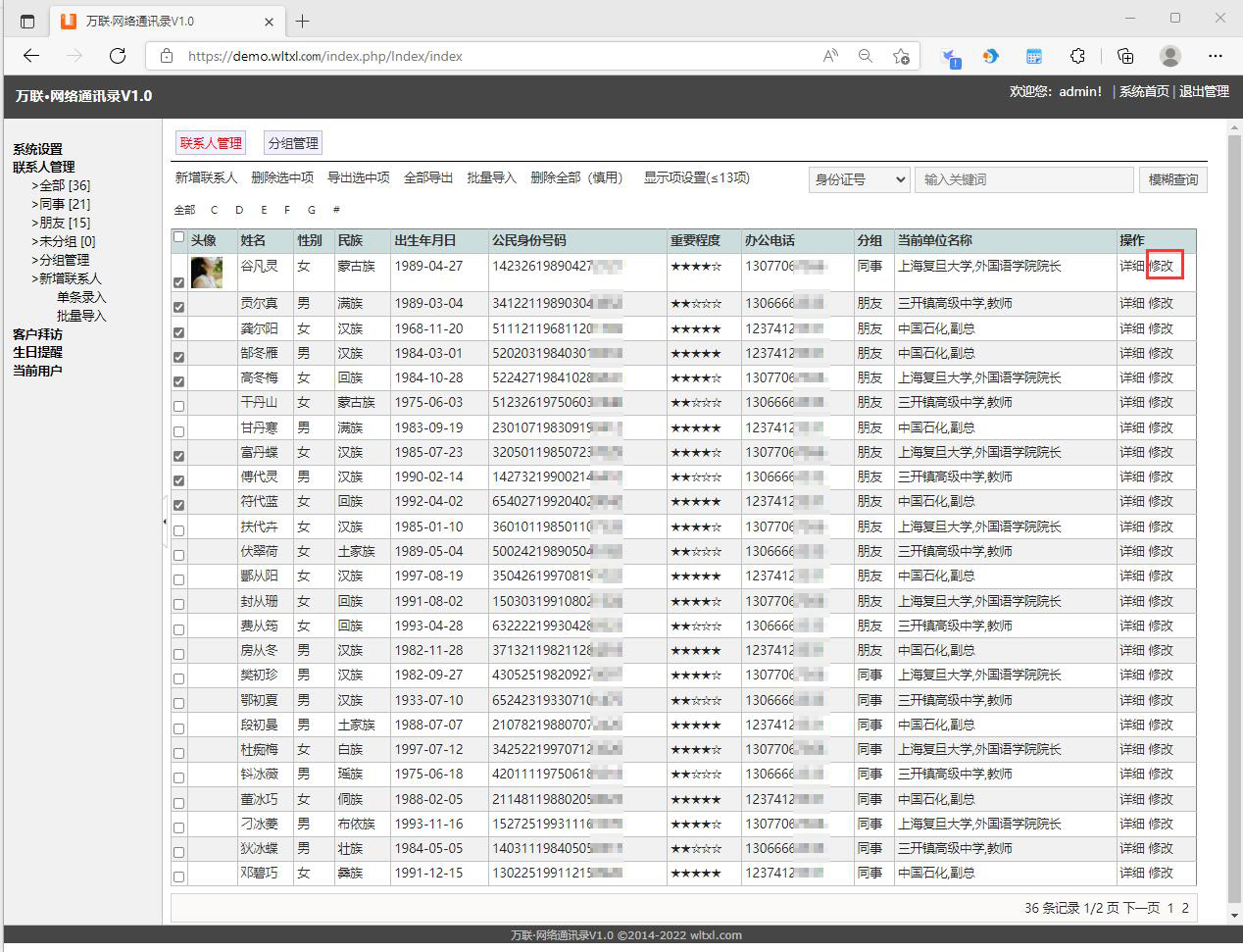The width and height of the screenshot is (1243, 952).
Task: Collapse sidebar with the small arrow handle
Action: point(165,522)
